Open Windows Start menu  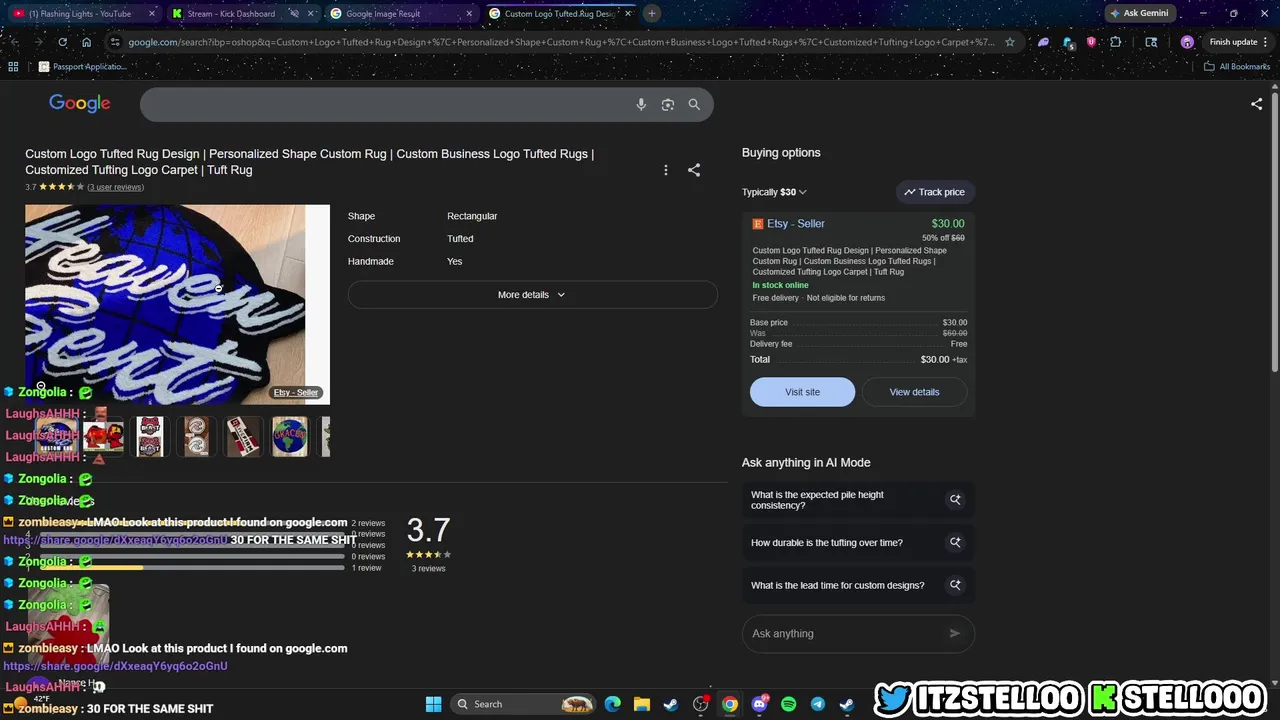tap(433, 704)
